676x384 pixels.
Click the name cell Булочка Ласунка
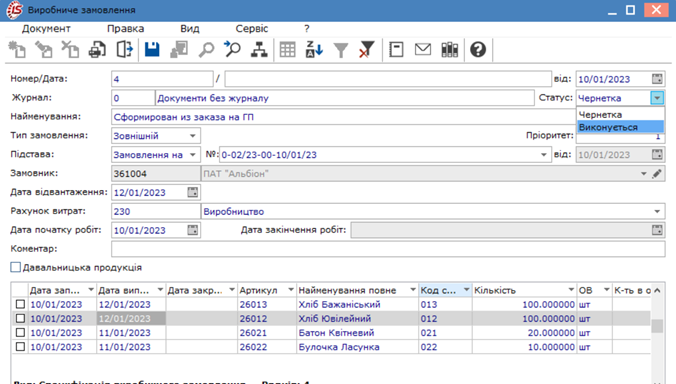[357, 347]
